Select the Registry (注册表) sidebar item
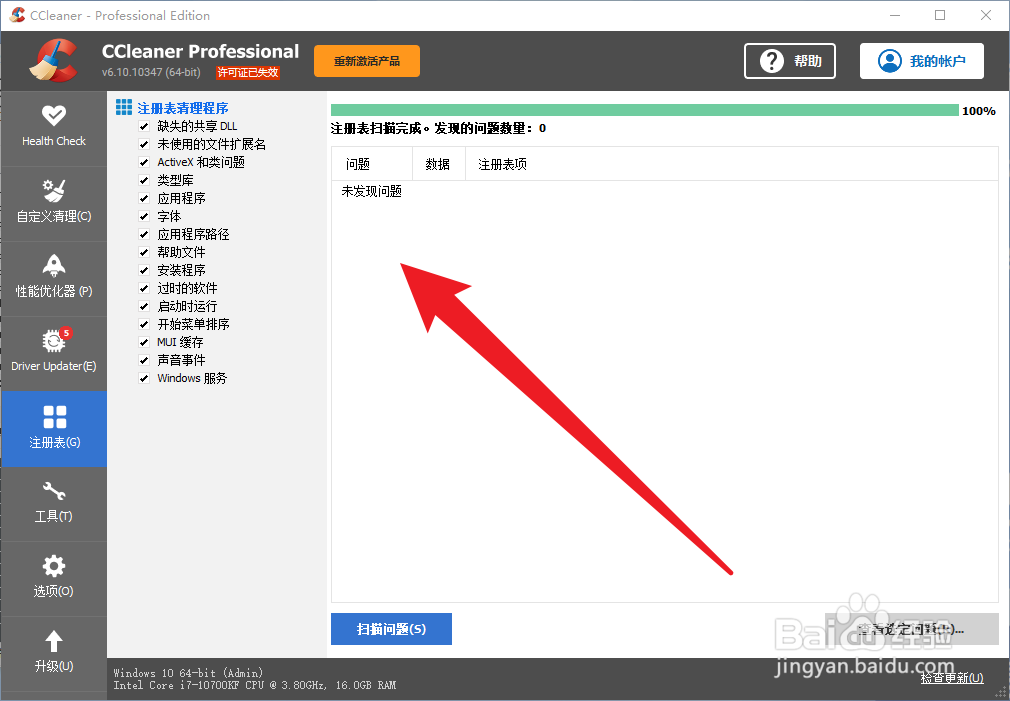Screen dimensions: 1010x701 point(53,428)
